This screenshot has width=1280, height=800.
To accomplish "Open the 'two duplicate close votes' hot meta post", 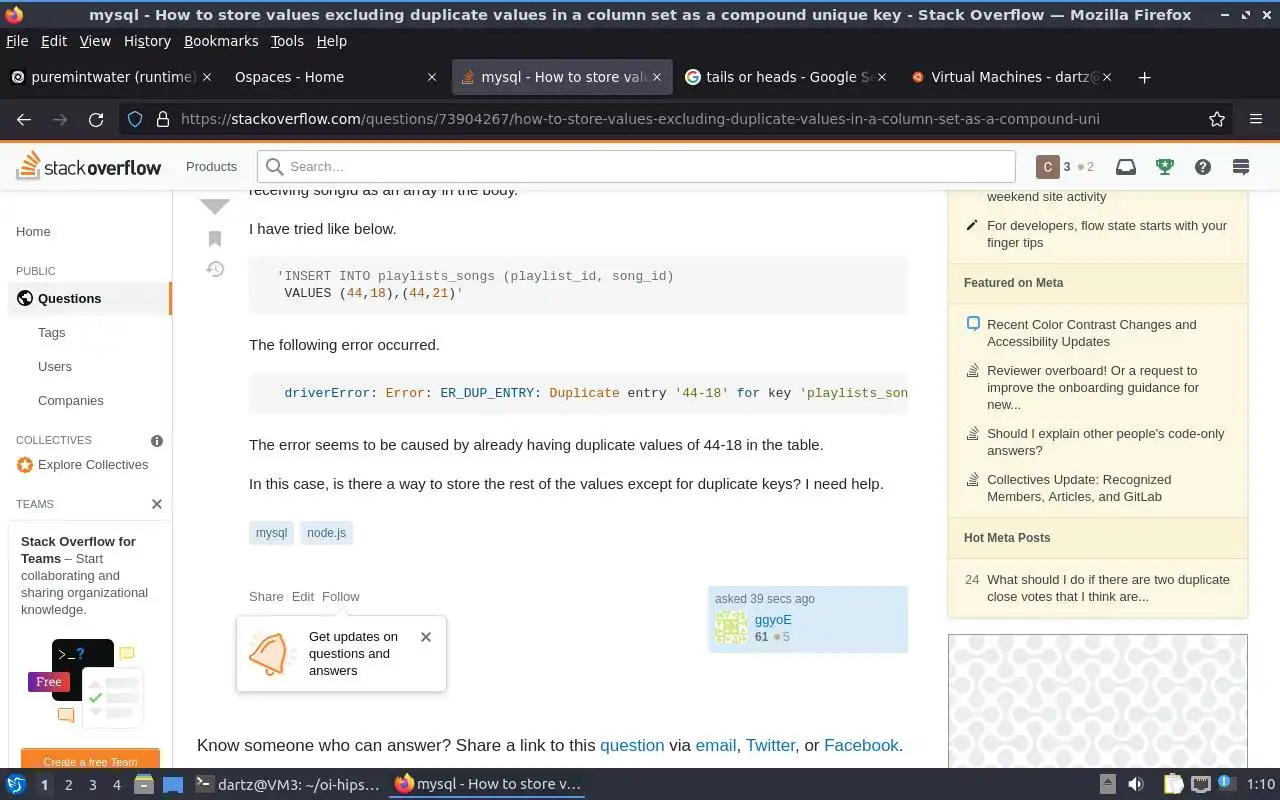I will click(1108, 588).
